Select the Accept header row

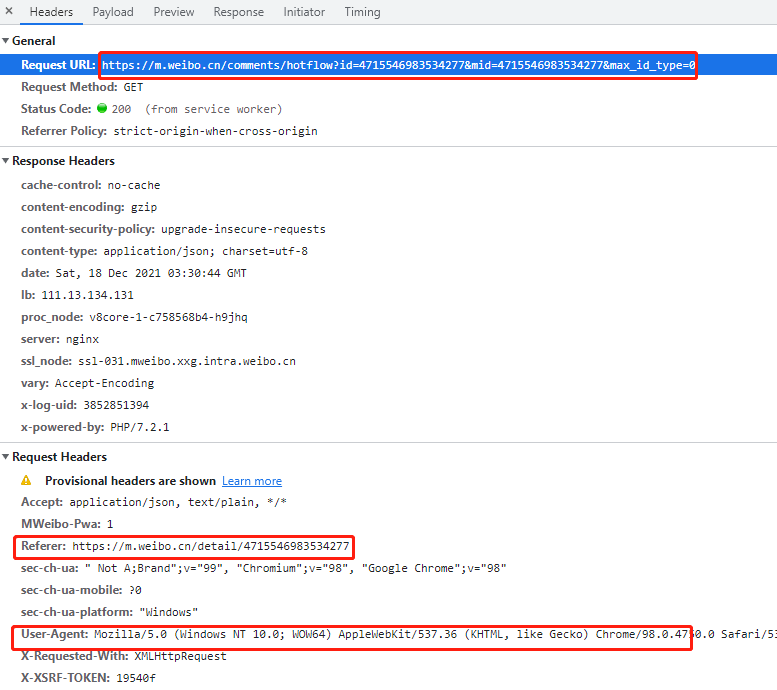pyautogui.click(x=154, y=502)
